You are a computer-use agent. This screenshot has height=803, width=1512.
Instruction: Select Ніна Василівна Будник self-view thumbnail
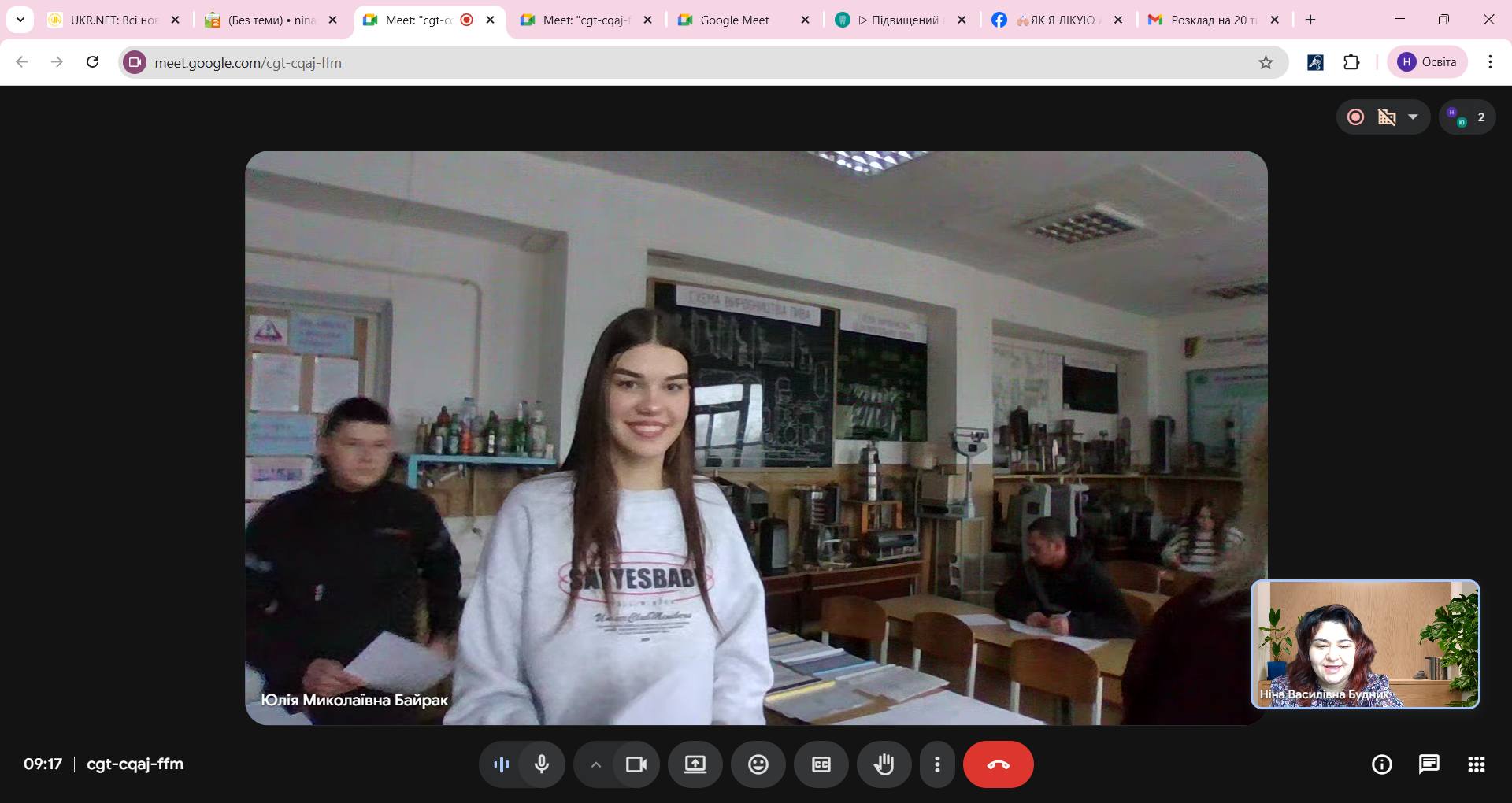coord(1365,644)
